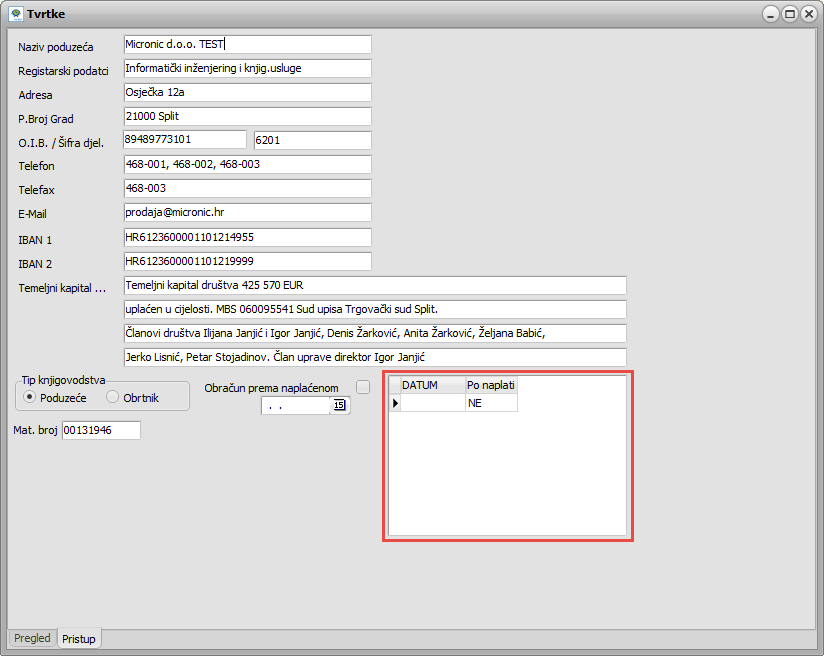Click the Adresa field Osječka 12a
Viewport: 824px width, 656px height.
(x=248, y=92)
